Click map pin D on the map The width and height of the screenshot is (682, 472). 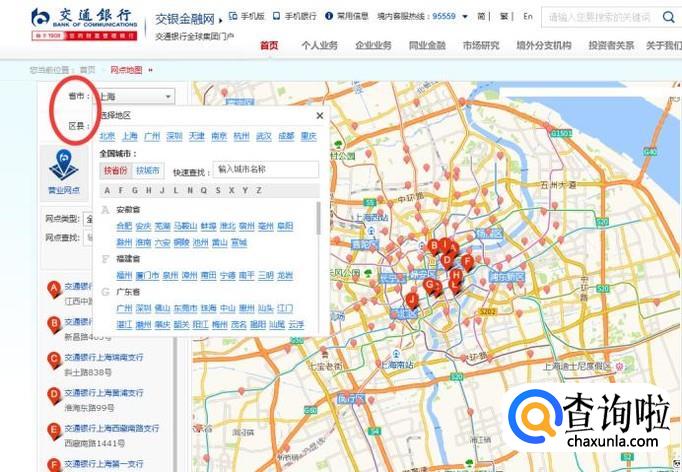click(x=447, y=262)
